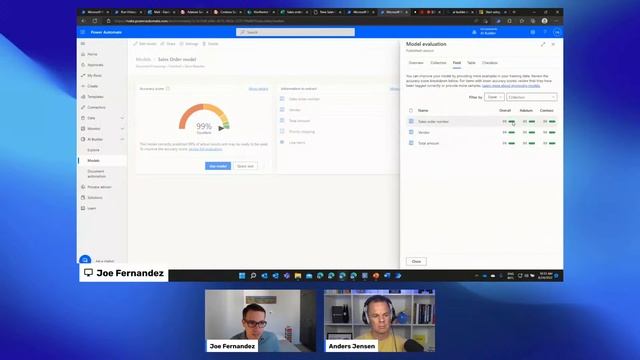Viewport: 640px width, 360px height.
Task: Open the browser profile avatar
Action: 544,21
